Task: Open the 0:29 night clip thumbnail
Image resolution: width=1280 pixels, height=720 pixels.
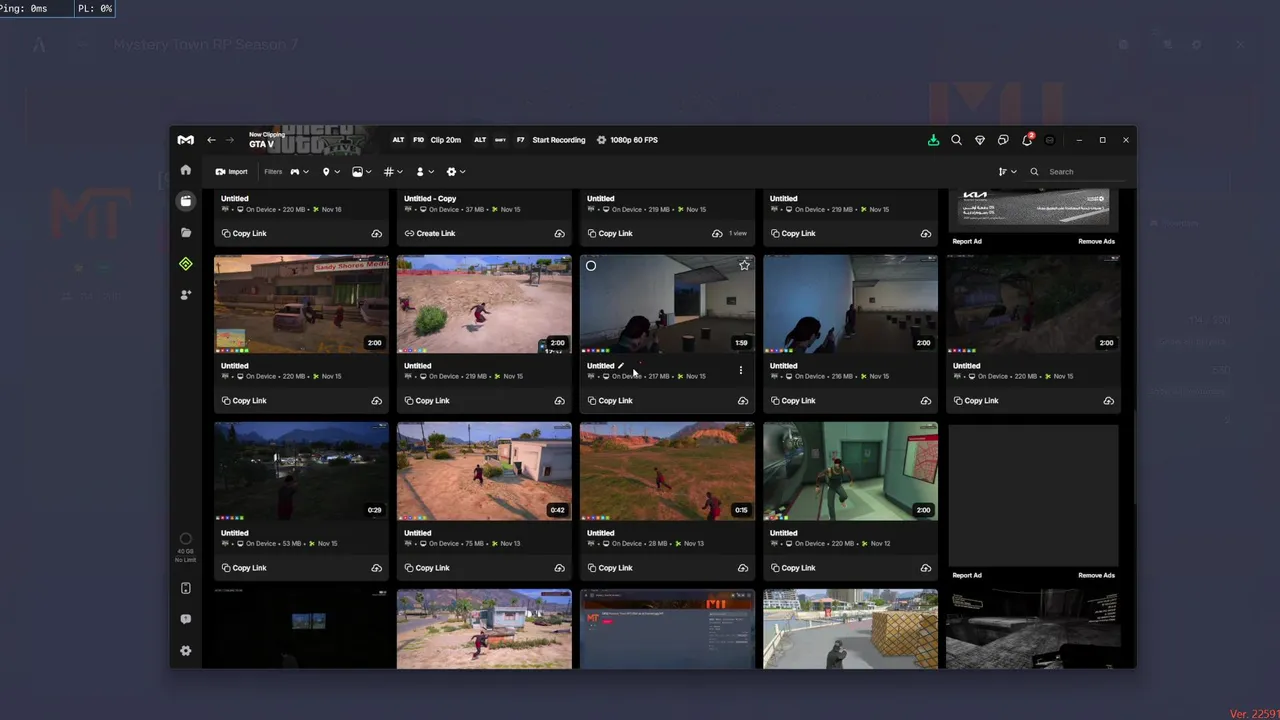Action: point(301,471)
